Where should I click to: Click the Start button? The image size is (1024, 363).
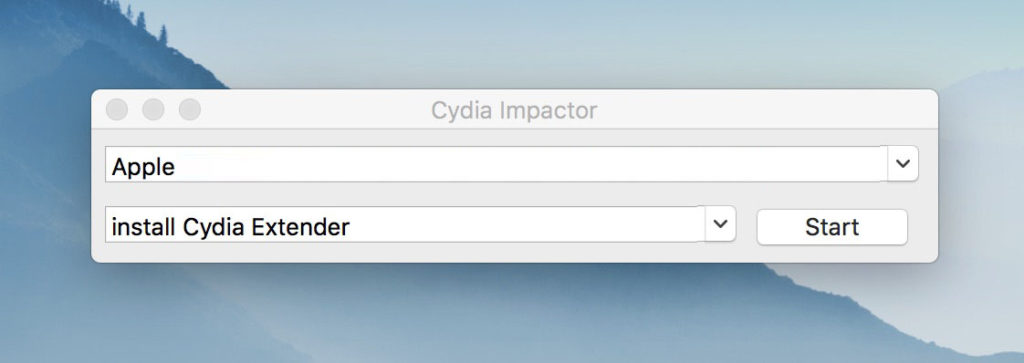(832, 227)
